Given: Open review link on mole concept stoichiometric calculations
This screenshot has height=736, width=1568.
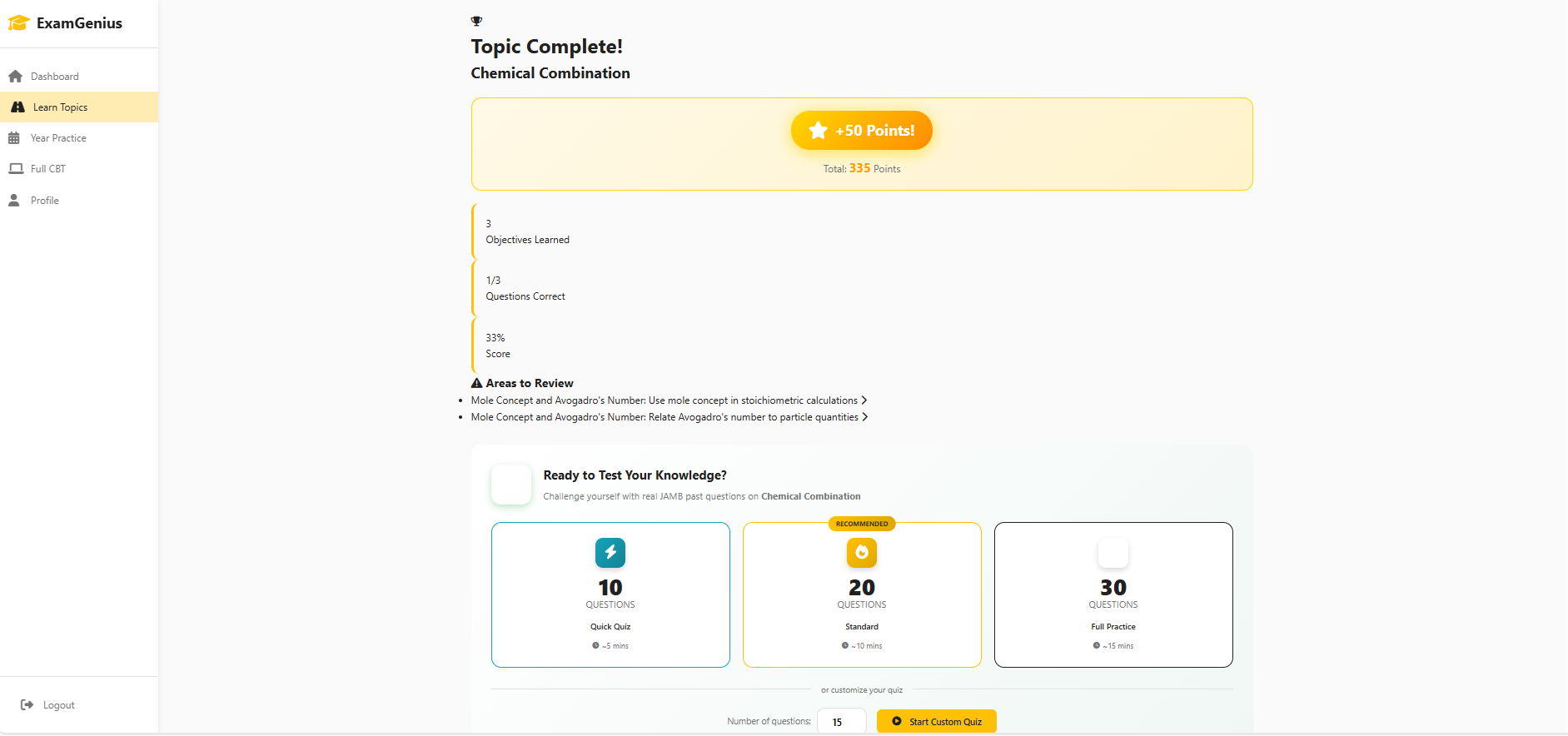Looking at the screenshot, I should [669, 400].
